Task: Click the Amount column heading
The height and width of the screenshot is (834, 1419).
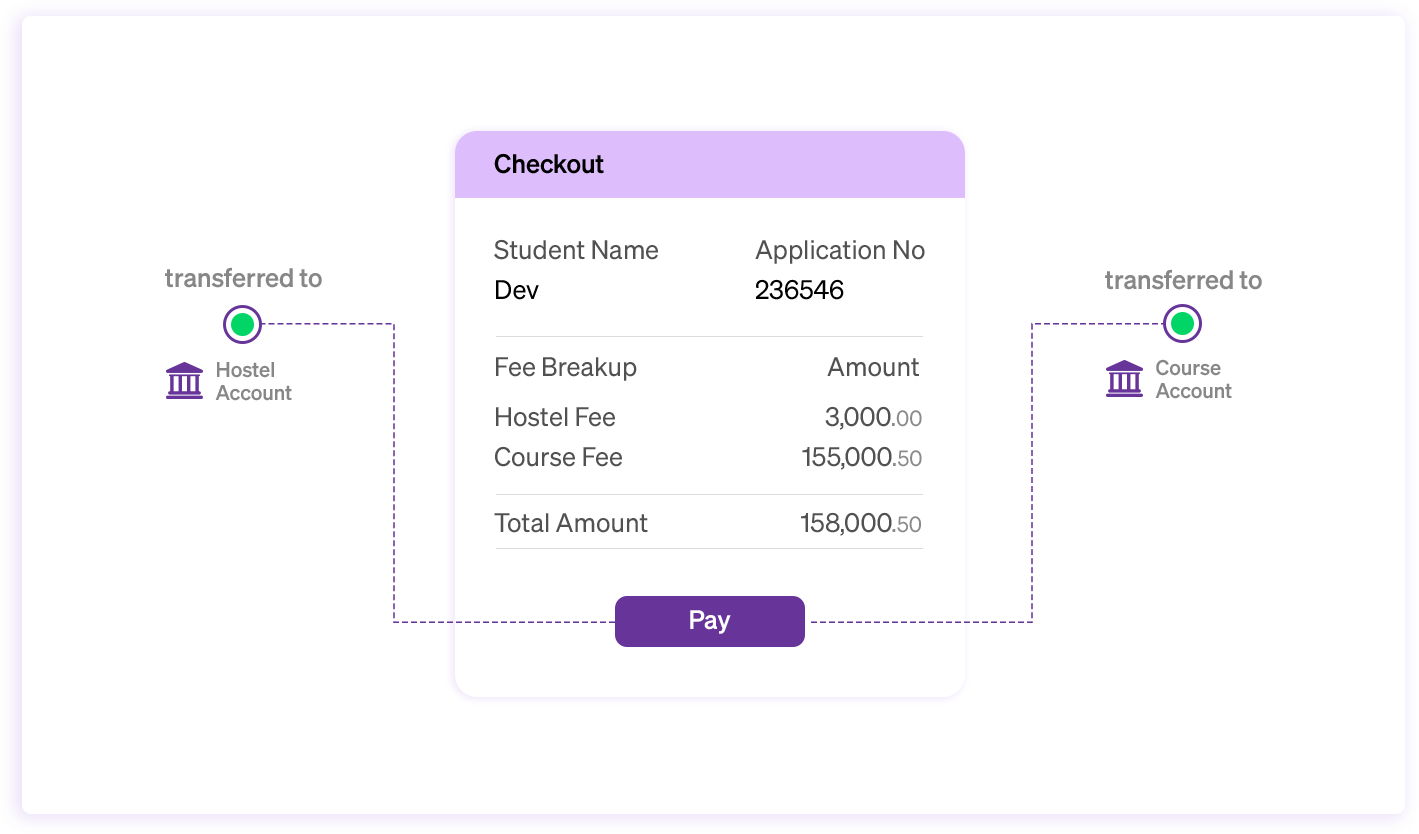Action: (873, 367)
